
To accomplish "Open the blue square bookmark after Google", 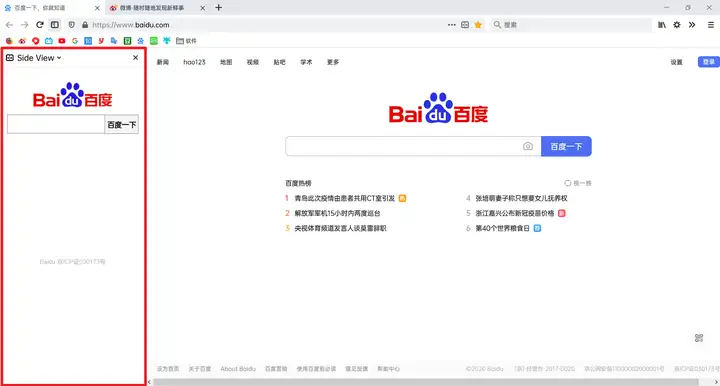I will coord(88,41).
